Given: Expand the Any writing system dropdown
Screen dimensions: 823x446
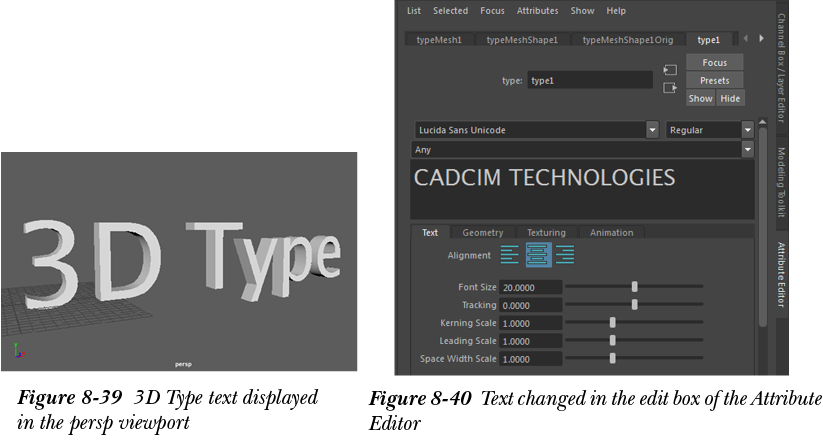Looking at the screenshot, I should 747,150.
